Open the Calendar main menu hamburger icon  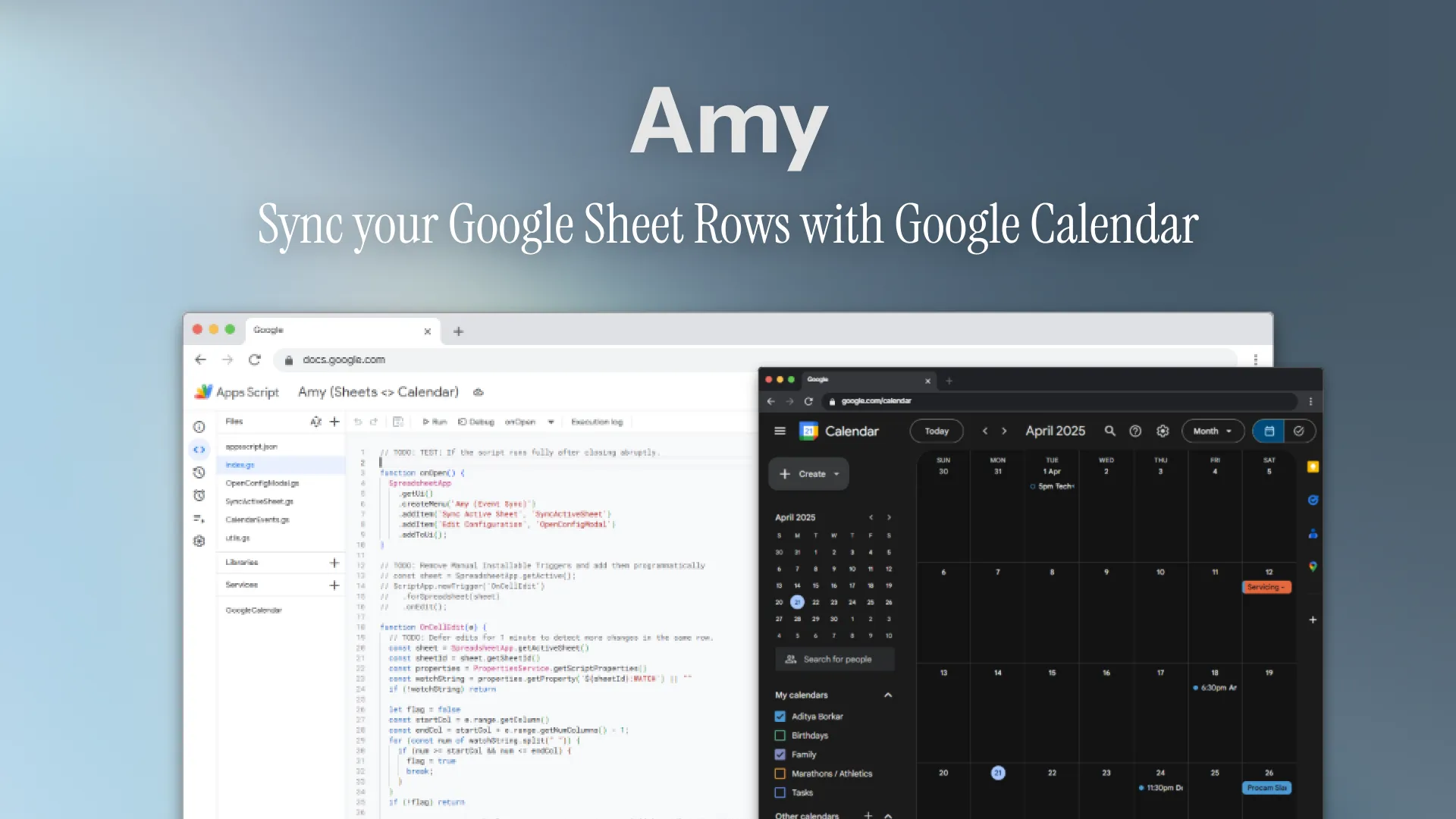pyautogui.click(x=780, y=431)
